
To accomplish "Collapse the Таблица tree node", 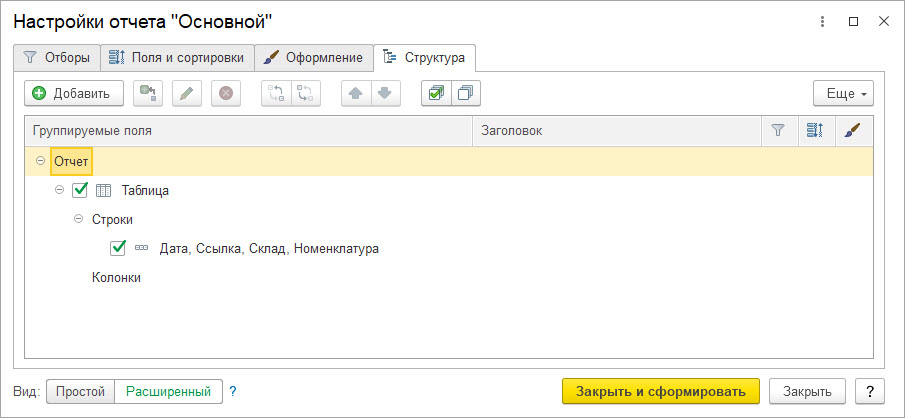I will pyautogui.click(x=59, y=190).
